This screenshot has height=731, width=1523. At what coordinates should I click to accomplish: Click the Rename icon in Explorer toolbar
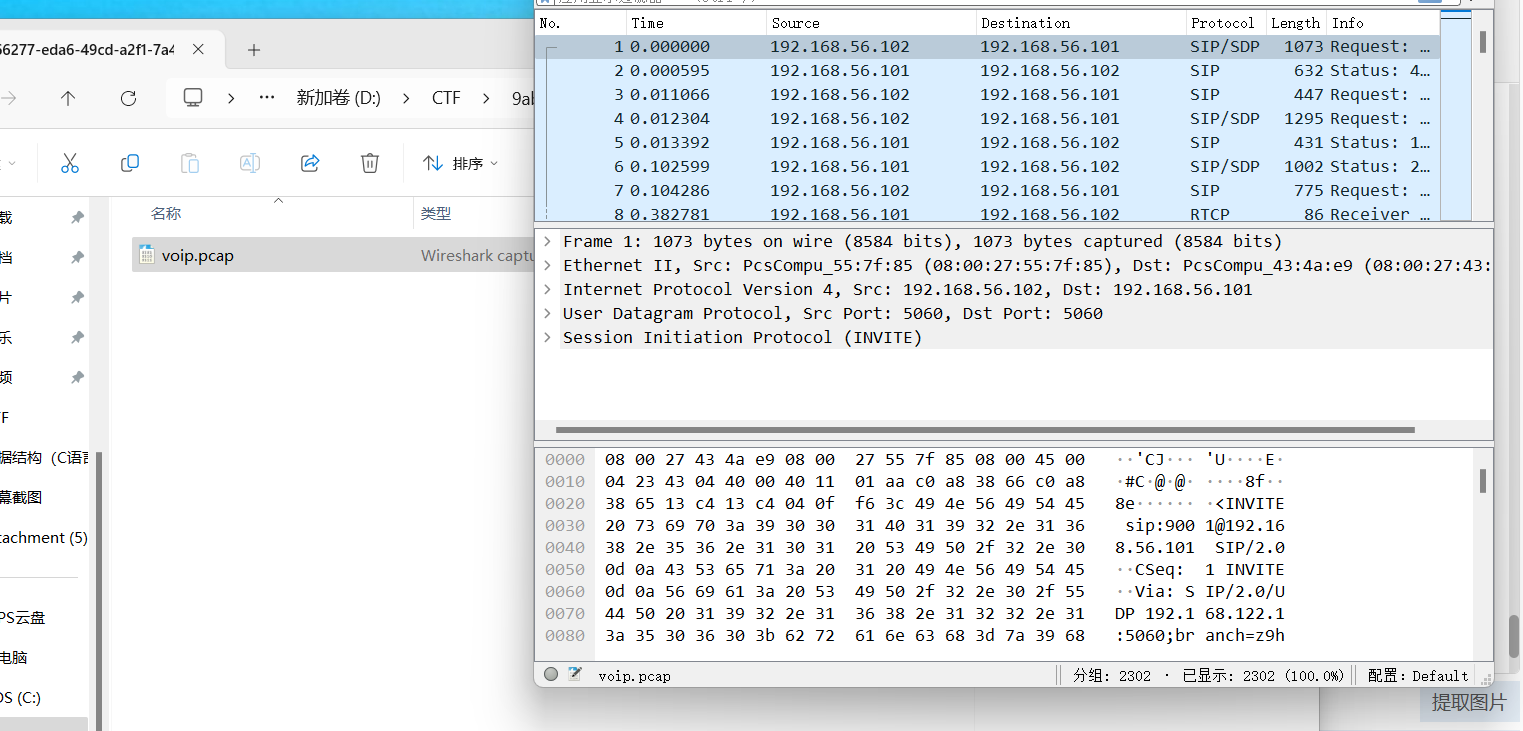(250, 163)
